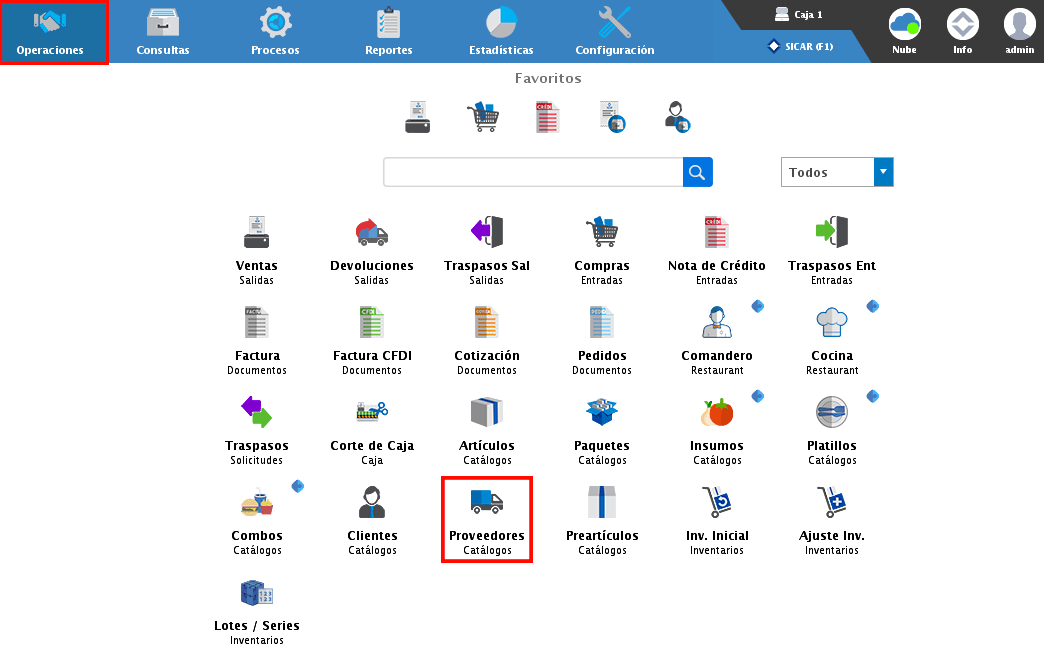Open the Artículos catalog

tap(487, 412)
